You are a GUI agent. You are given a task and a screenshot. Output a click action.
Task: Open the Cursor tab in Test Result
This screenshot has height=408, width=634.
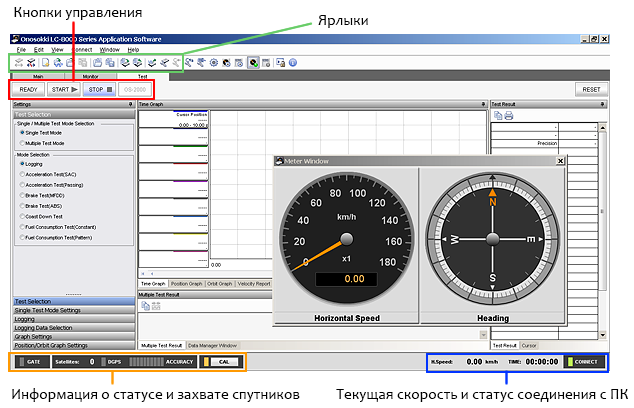tap(529, 345)
